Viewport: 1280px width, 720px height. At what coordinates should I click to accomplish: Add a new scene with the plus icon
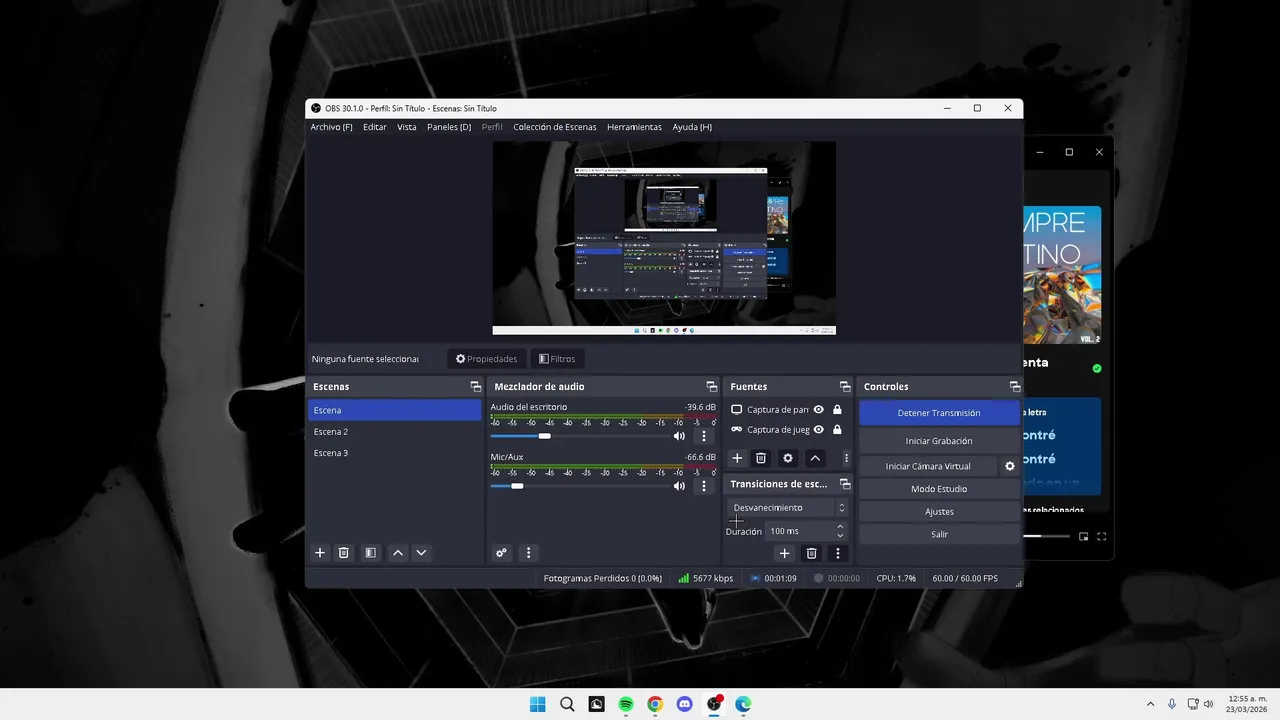point(320,553)
